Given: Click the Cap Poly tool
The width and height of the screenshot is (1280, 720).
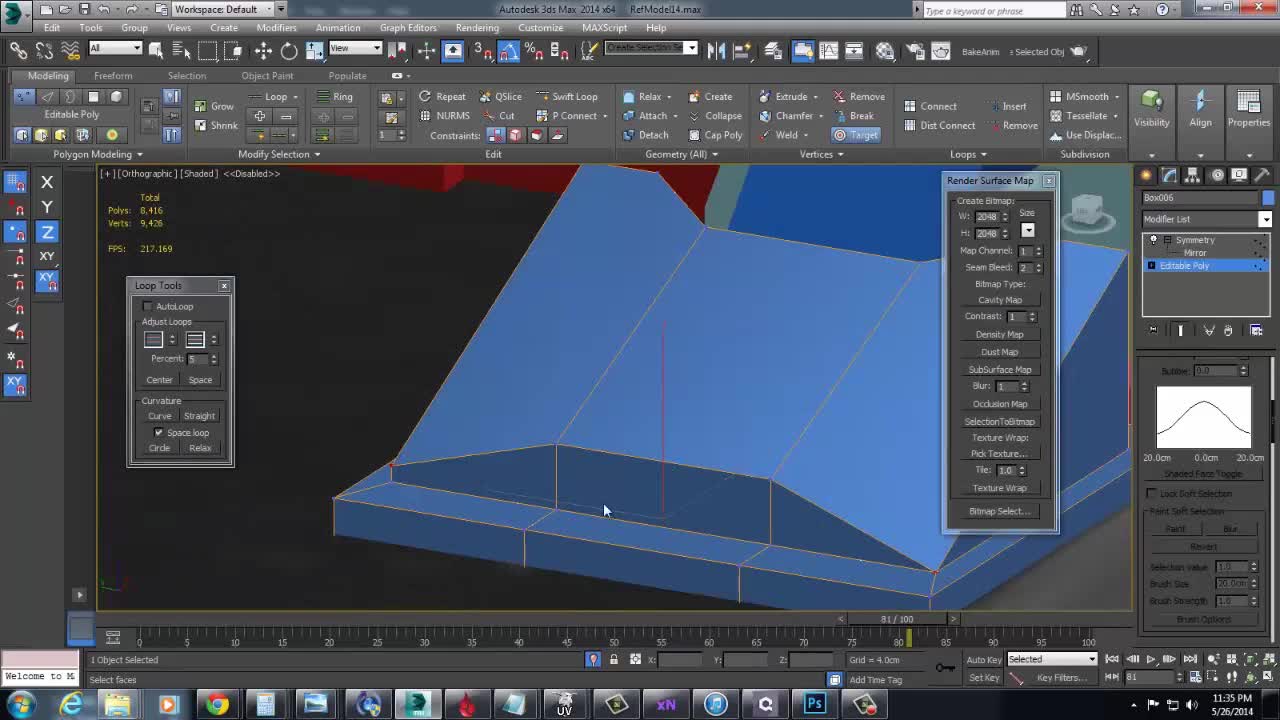Looking at the screenshot, I should click(715, 135).
